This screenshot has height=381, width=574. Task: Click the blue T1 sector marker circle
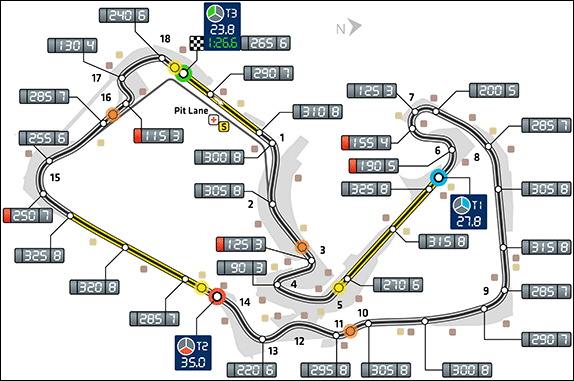tap(438, 178)
